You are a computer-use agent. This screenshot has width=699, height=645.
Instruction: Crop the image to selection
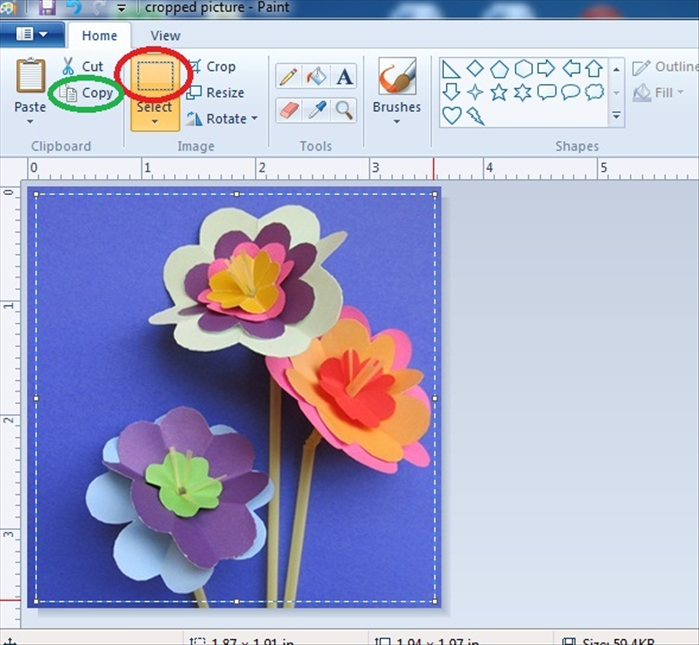212,66
